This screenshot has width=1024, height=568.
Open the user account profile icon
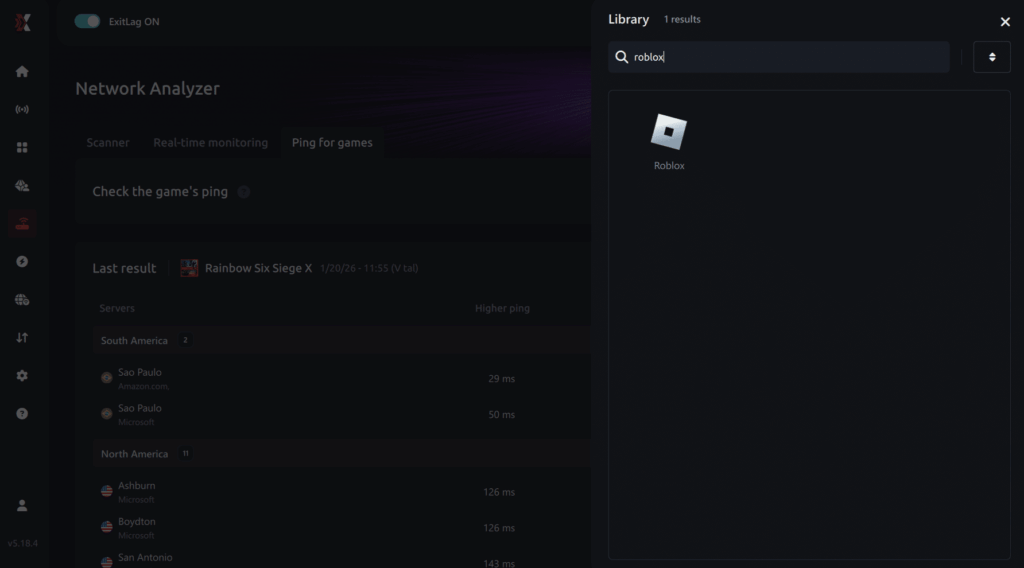click(22, 506)
